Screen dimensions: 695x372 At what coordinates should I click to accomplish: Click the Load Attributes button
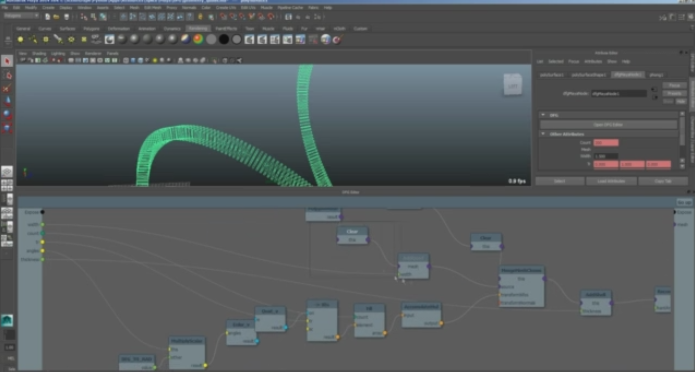611,181
